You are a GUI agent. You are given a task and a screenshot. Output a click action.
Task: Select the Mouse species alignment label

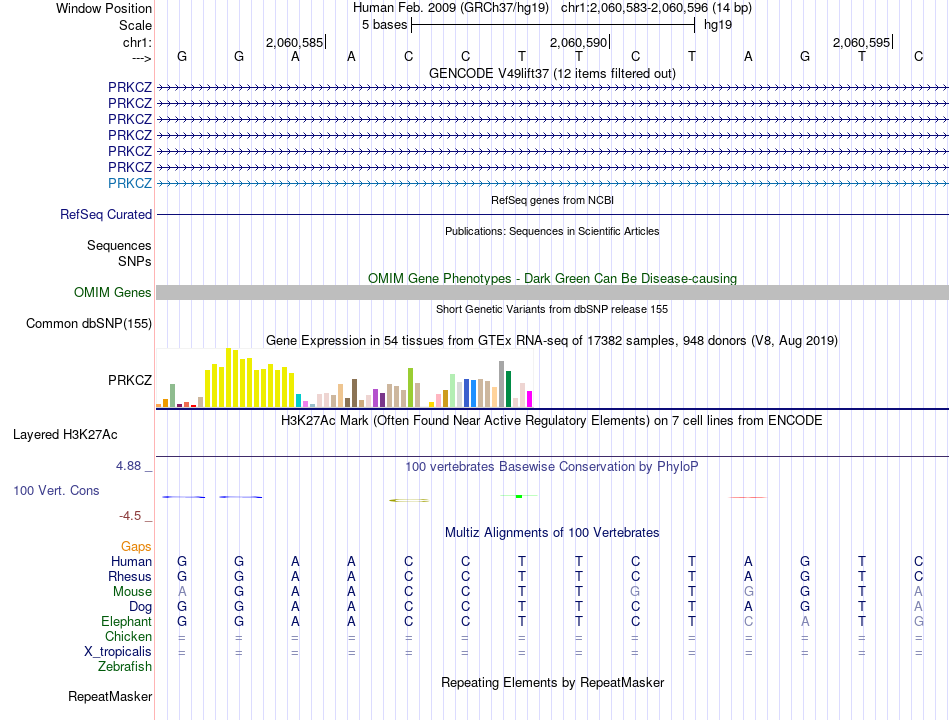[x=132, y=592]
